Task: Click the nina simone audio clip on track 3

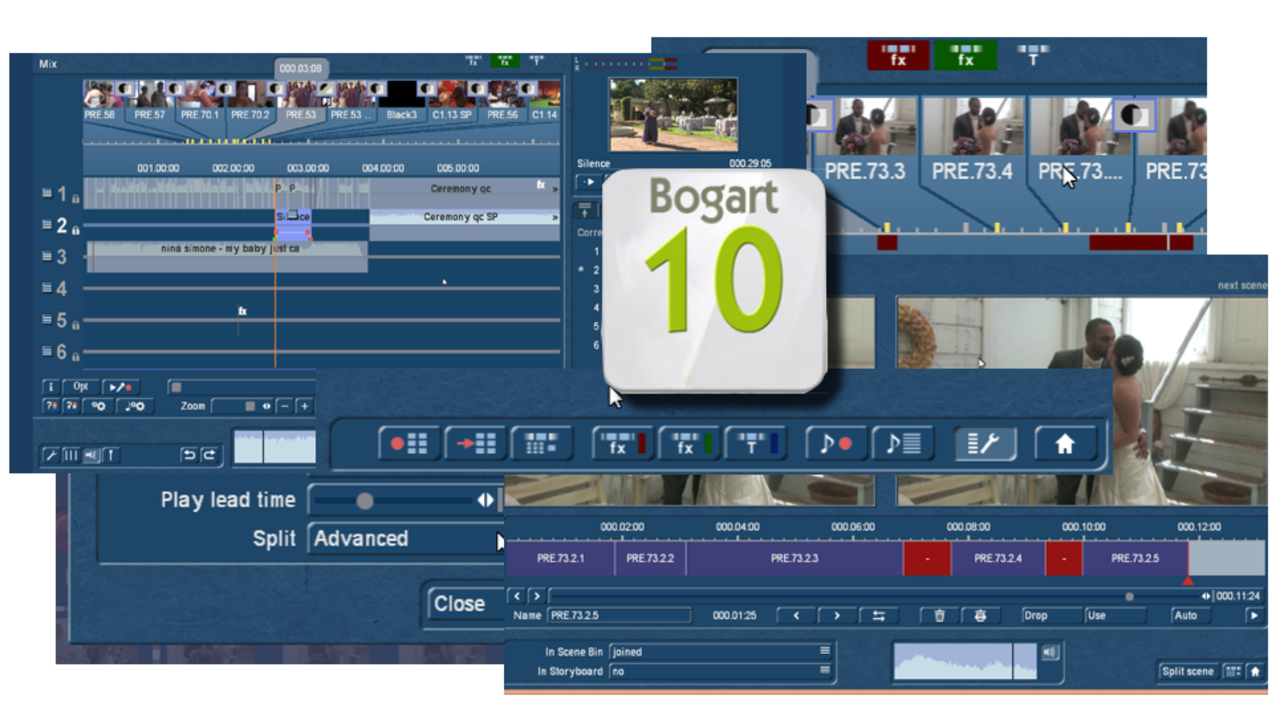Action: click(x=227, y=256)
